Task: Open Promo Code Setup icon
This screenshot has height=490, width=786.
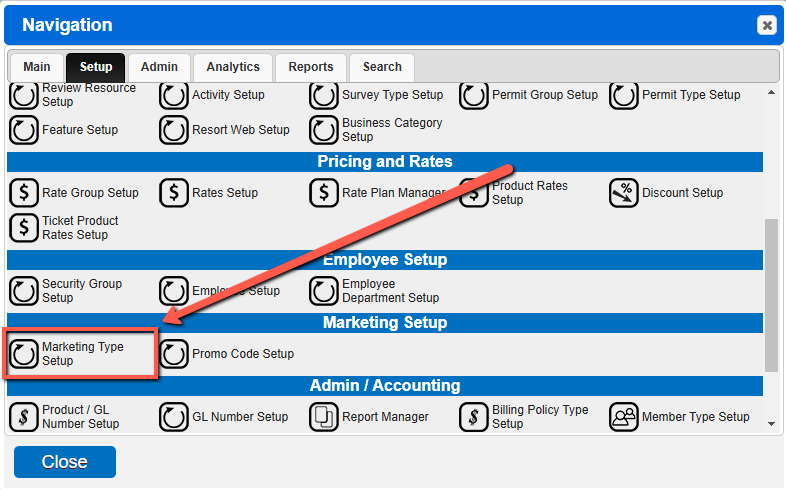Action: (x=173, y=354)
